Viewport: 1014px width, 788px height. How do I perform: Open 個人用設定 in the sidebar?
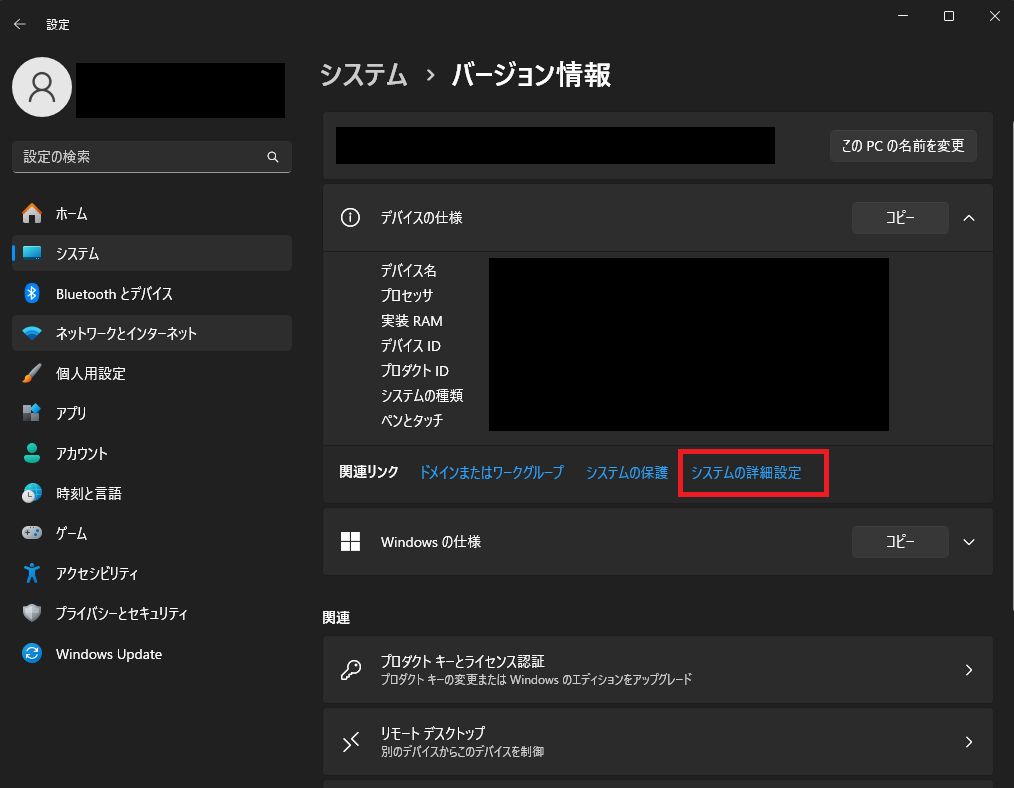click(x=152, y=374)
